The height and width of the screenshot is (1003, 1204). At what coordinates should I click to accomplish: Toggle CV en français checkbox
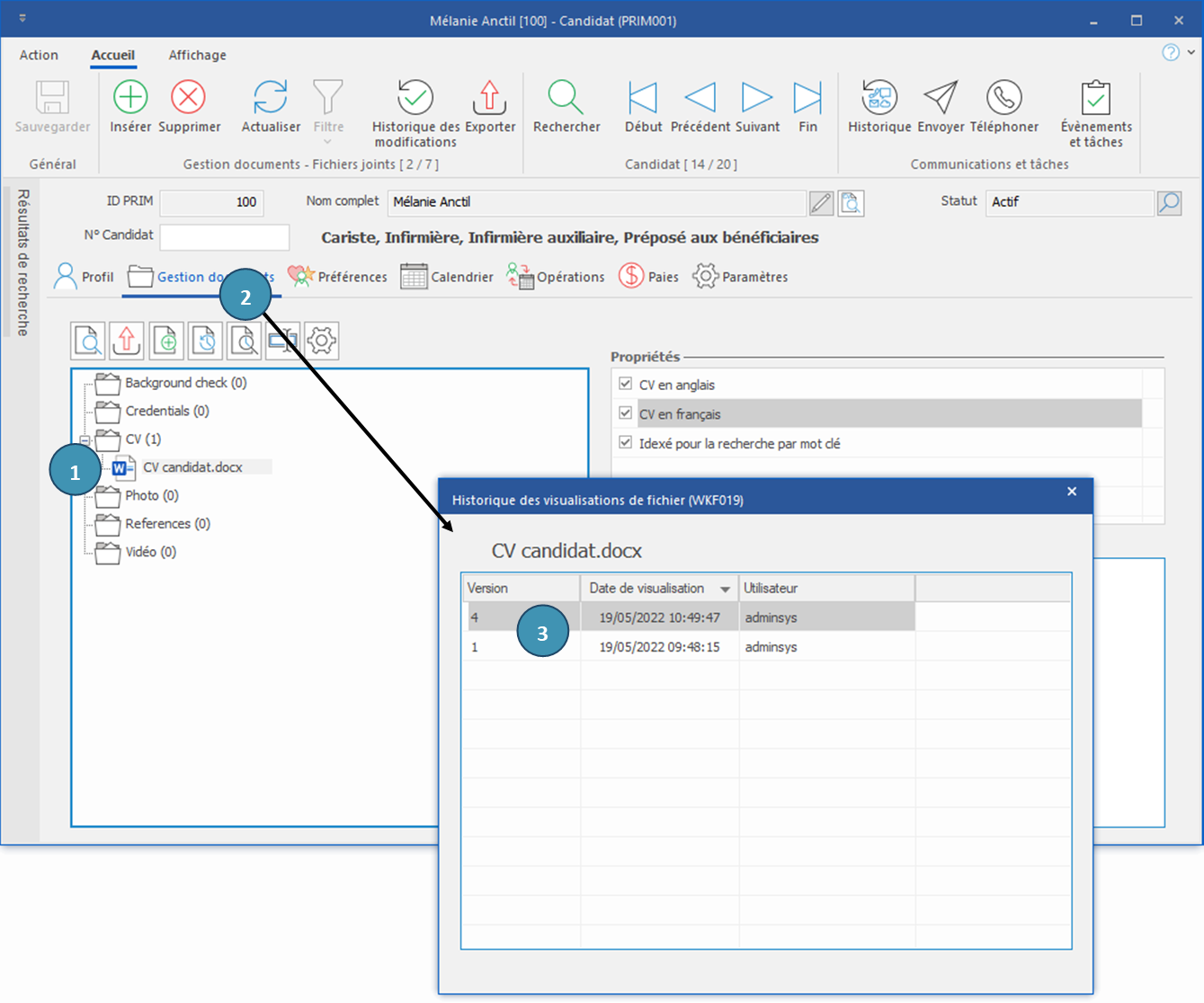tap(626, 413)
